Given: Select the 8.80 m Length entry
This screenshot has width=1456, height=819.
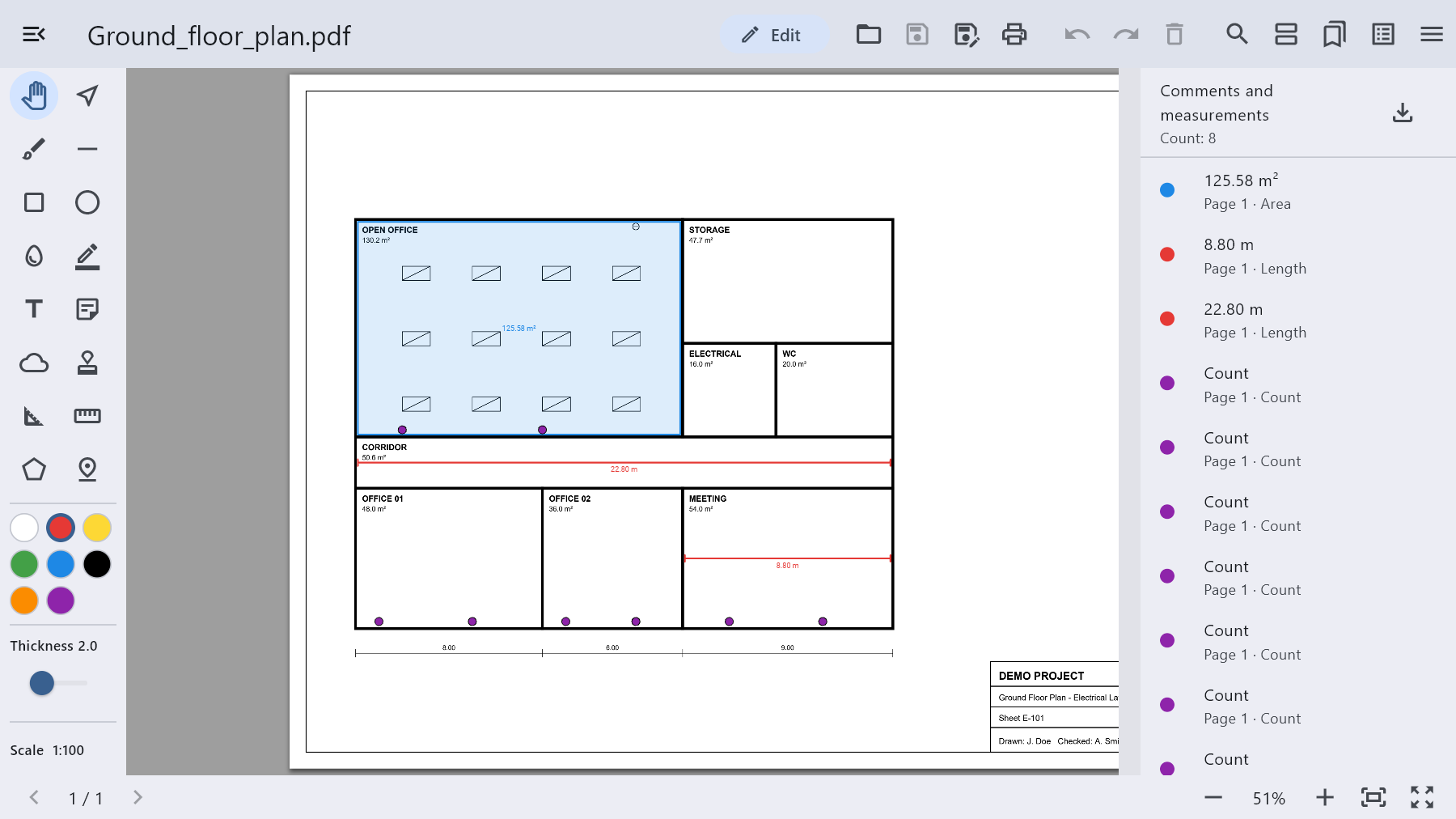Looking at the screenshot, I should coord(1298,256).
